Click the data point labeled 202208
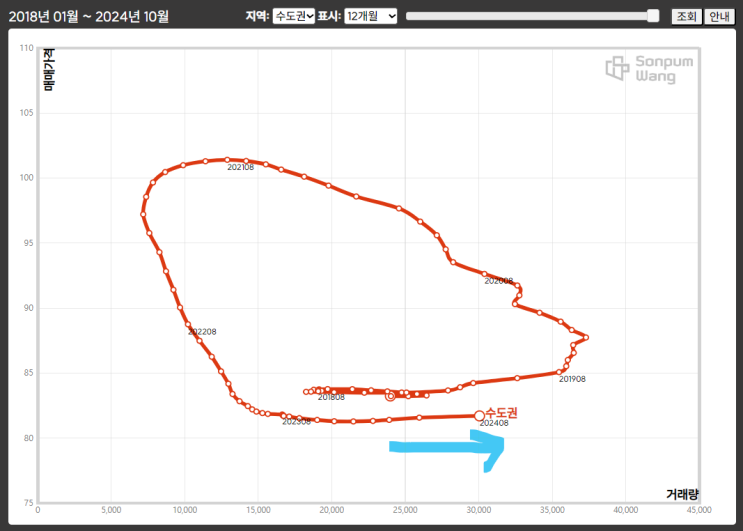Image resolution: width=743 pixels, height=531 pixels. coord(188,324)
